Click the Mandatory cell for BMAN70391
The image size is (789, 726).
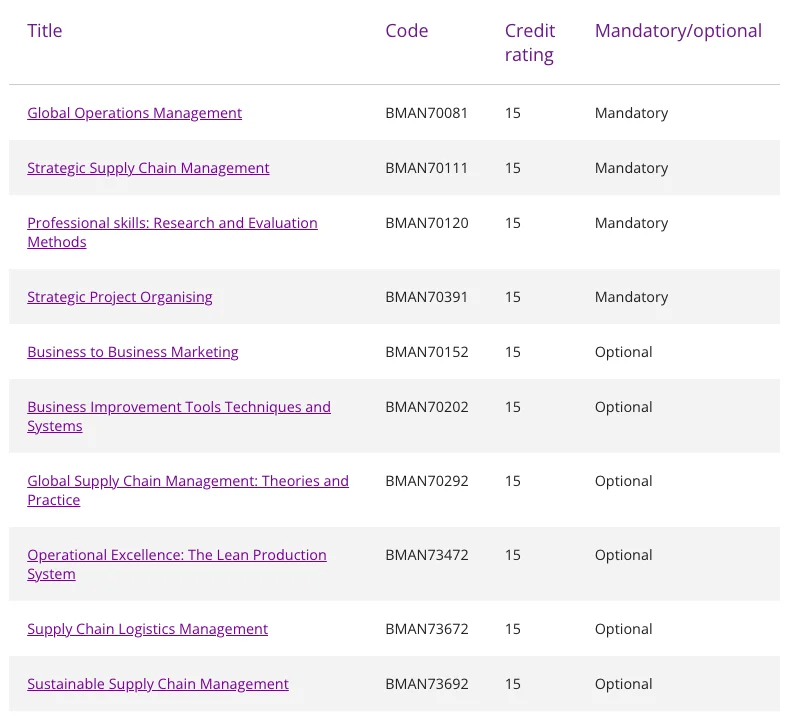point(631,297)
